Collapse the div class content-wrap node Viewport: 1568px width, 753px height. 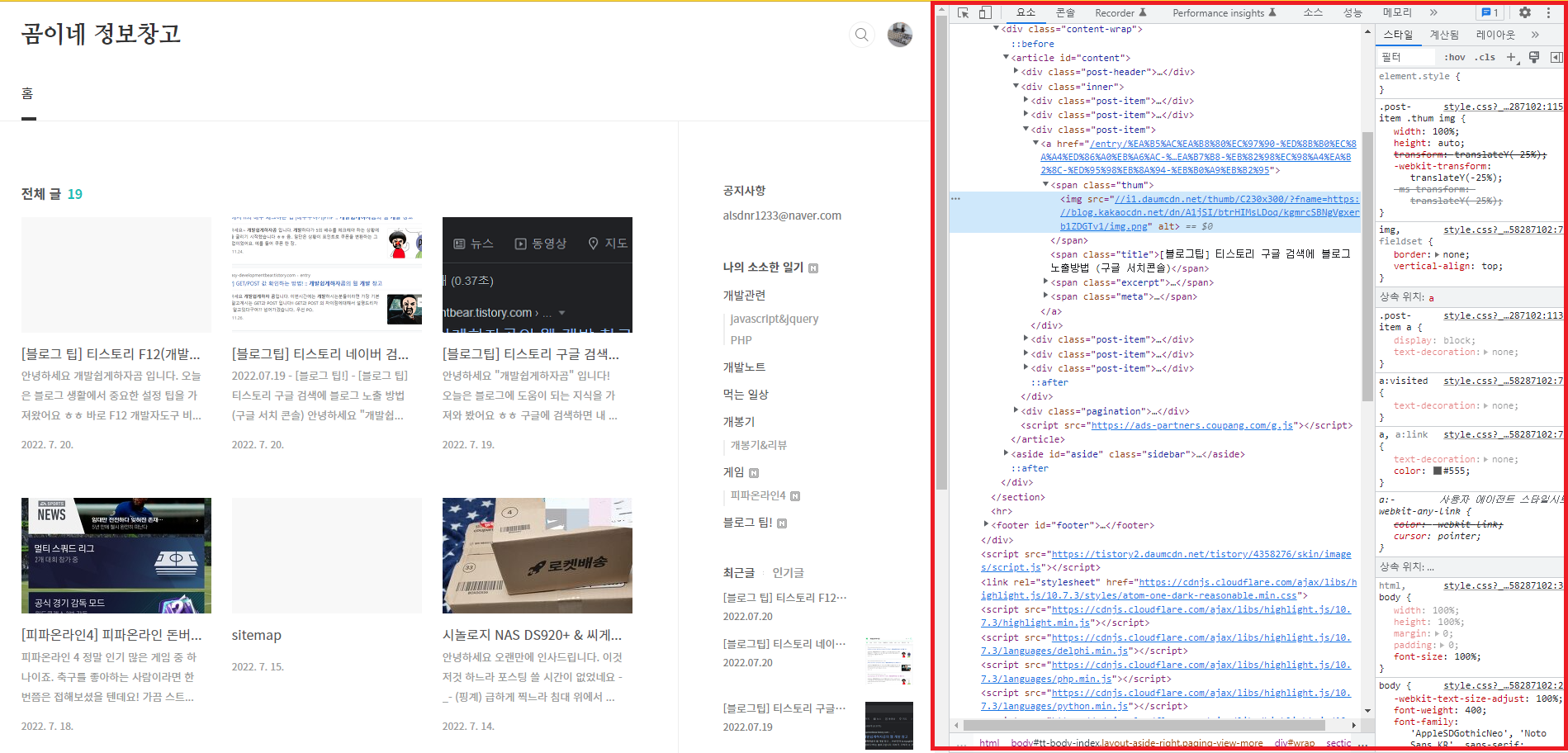(x=996, y=29)
